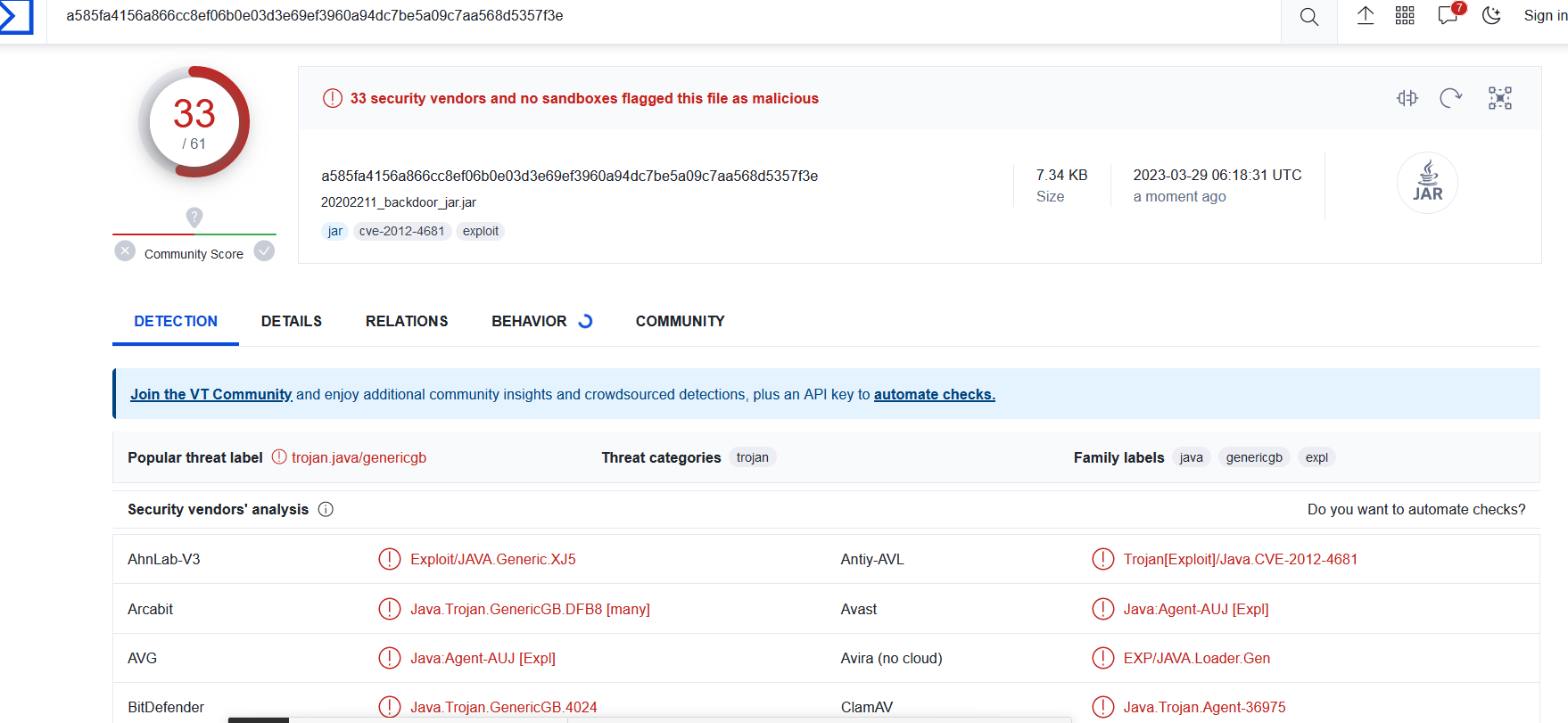Toggle dark mode moon icon
The height and width of the screenshot is (723, 1568).
[1491, 15]
